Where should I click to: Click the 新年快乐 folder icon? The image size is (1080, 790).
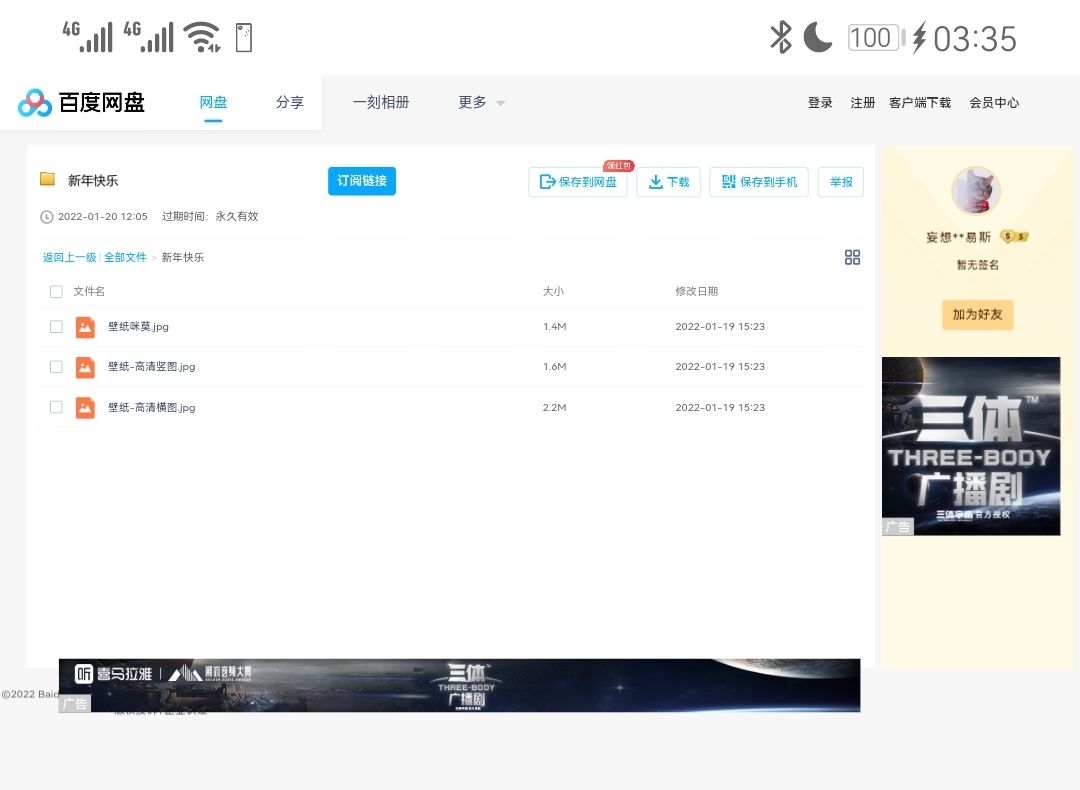click(48, 179)
